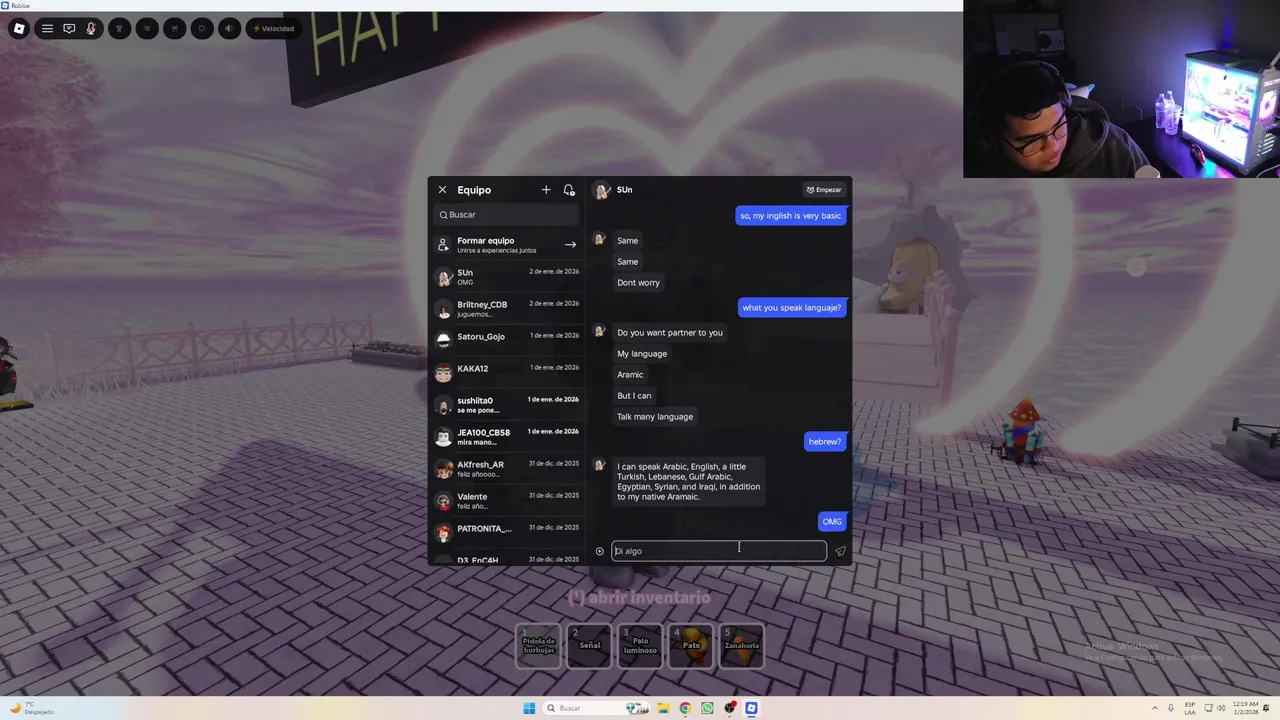
Task: Click the long 'I can speak Arabic' message
Action: [x=688, y=482]
